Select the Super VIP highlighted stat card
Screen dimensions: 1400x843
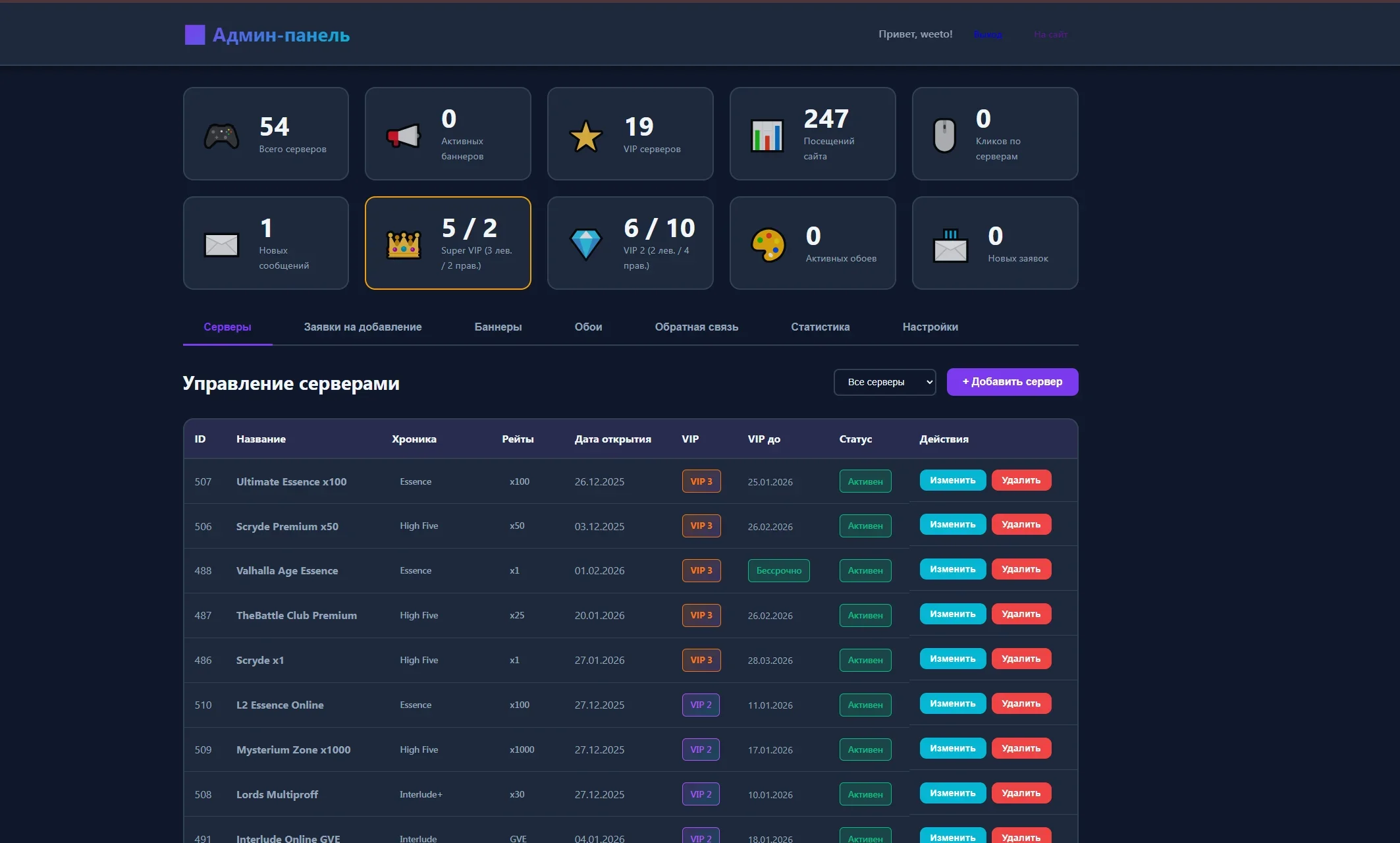(x=448, y=243)
